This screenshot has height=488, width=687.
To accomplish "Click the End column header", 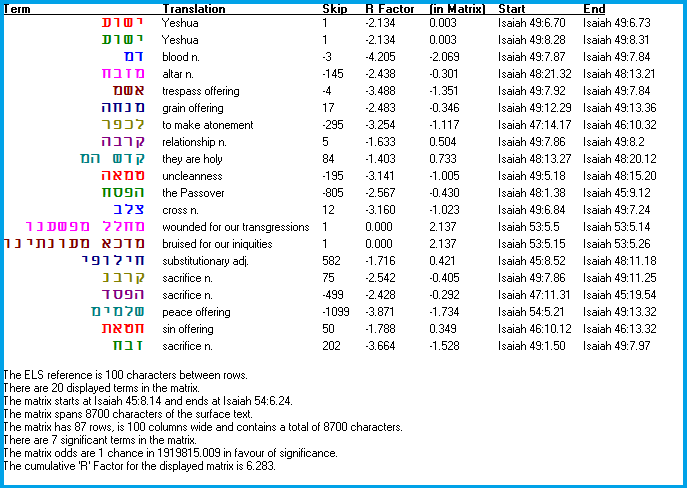I will click(x=594, y=9).
